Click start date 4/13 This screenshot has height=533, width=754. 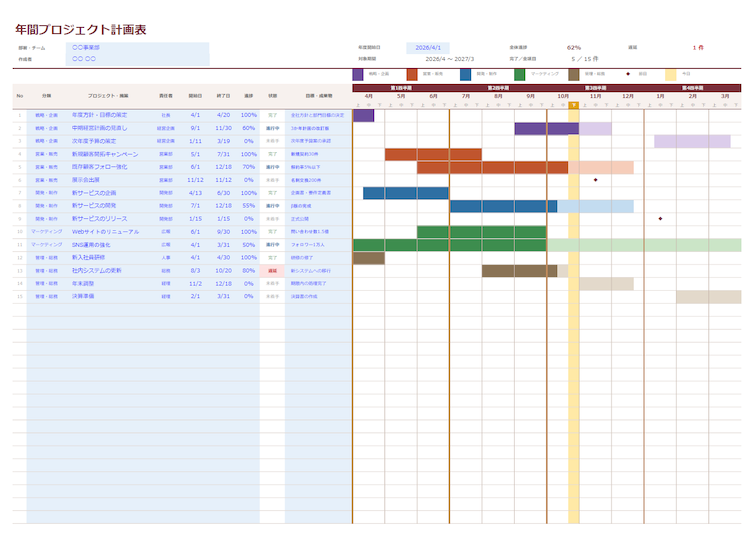coord(195,193)
